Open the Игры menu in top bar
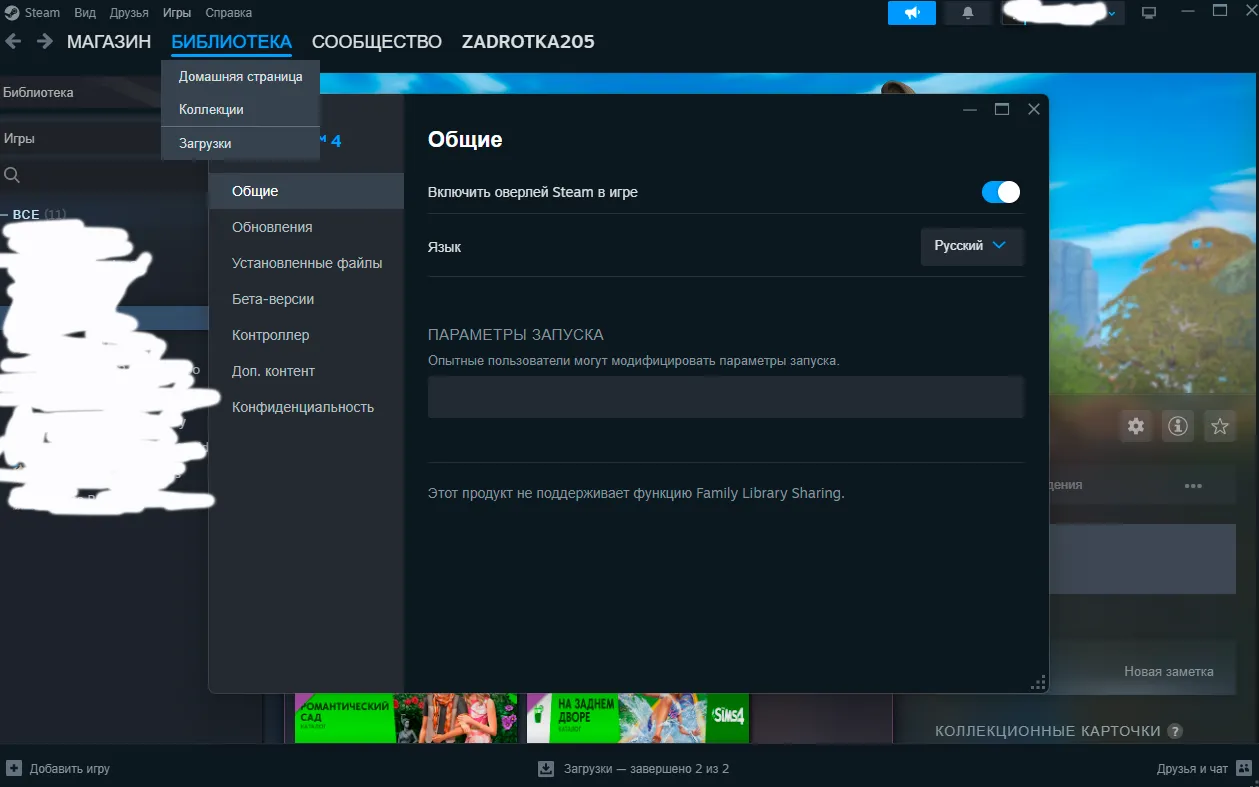This screenshot has width=1259, height=787. click(177, 13)
